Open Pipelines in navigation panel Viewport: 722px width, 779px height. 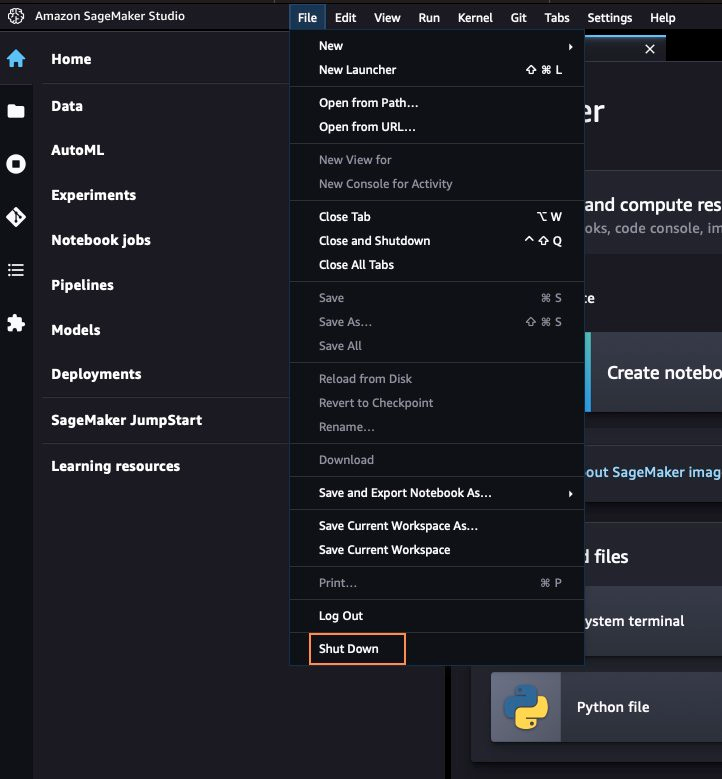82,285
